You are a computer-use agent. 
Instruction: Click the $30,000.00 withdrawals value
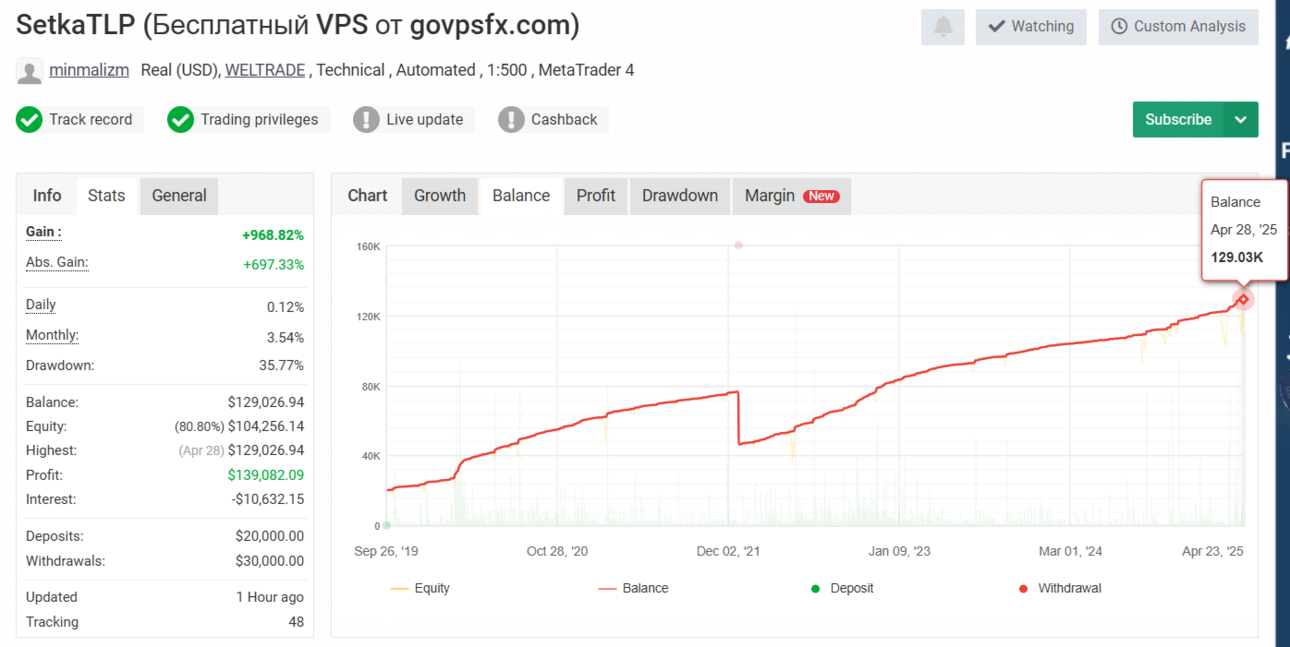(269, 562)
